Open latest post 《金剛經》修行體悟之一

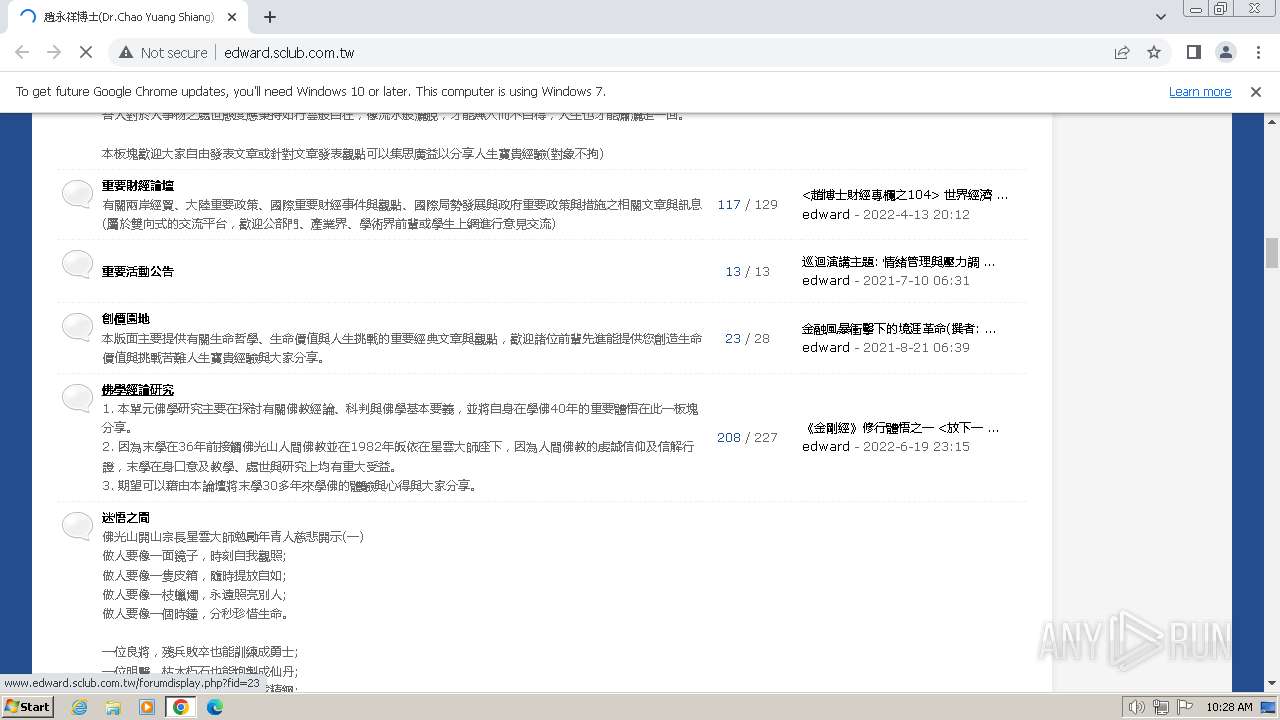[900, 428]
